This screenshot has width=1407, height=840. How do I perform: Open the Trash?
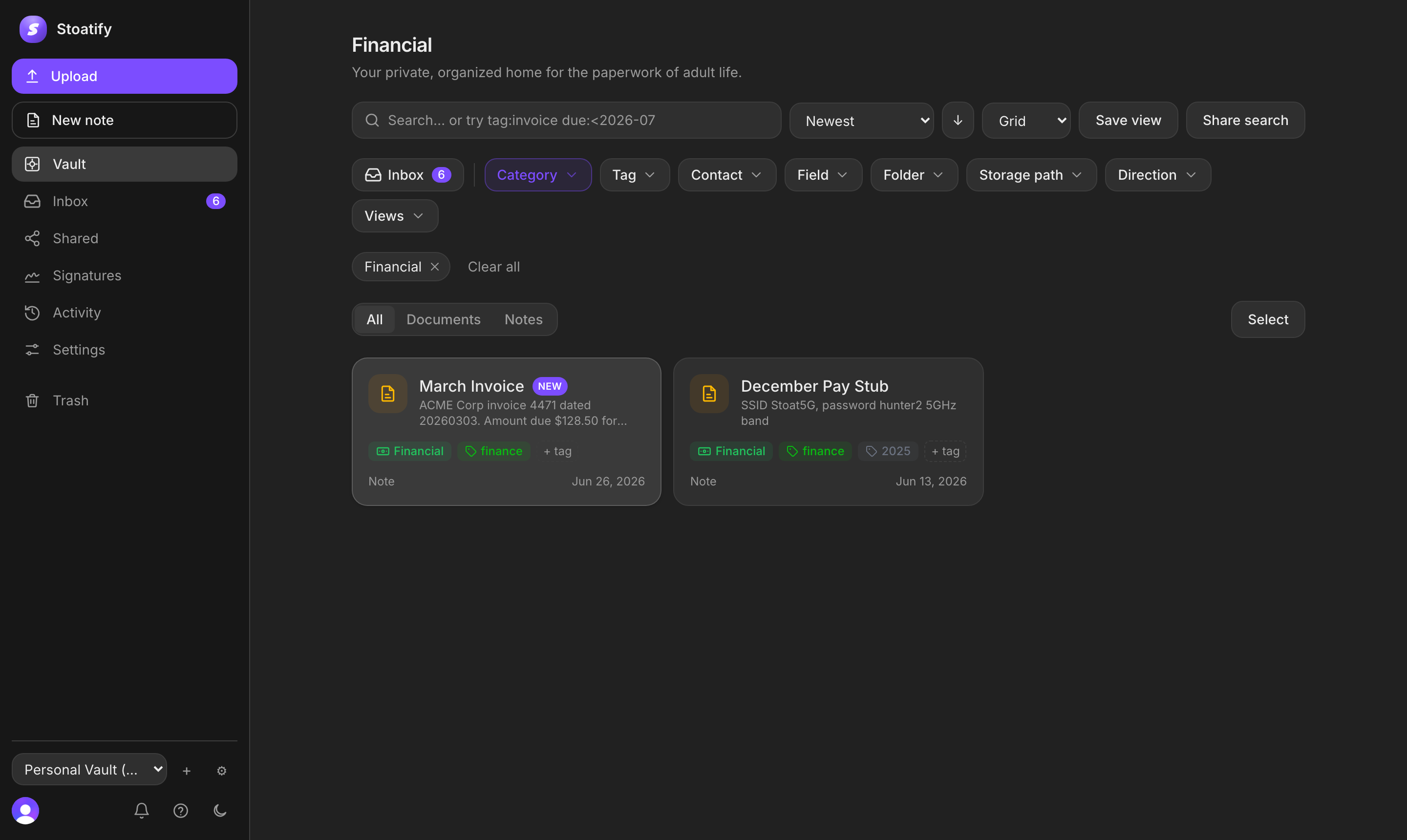tap(124, 400)
